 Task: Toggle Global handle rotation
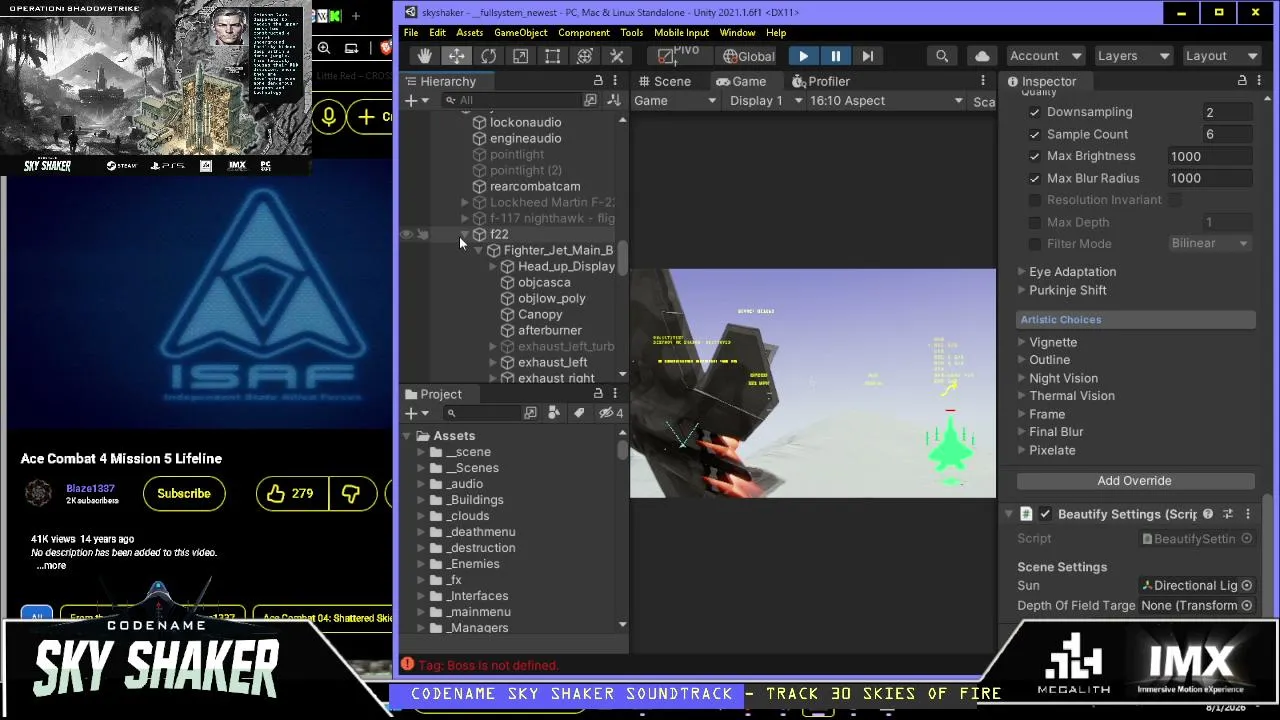(x=749, y=56)
